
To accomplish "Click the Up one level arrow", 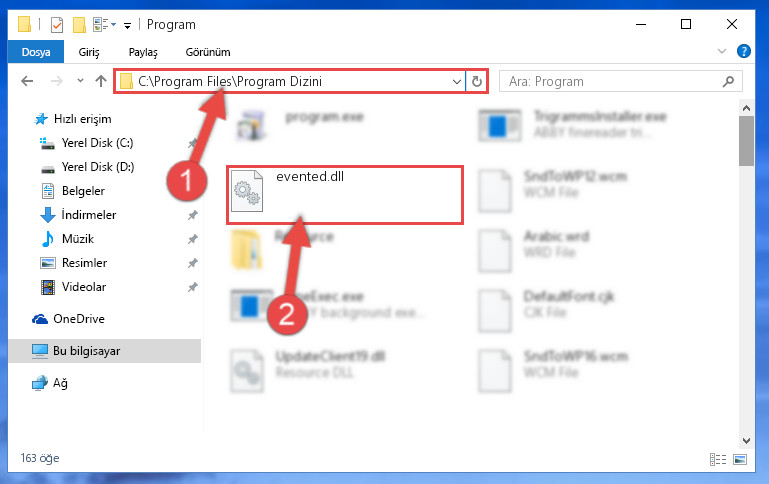I will pos(101,81).
